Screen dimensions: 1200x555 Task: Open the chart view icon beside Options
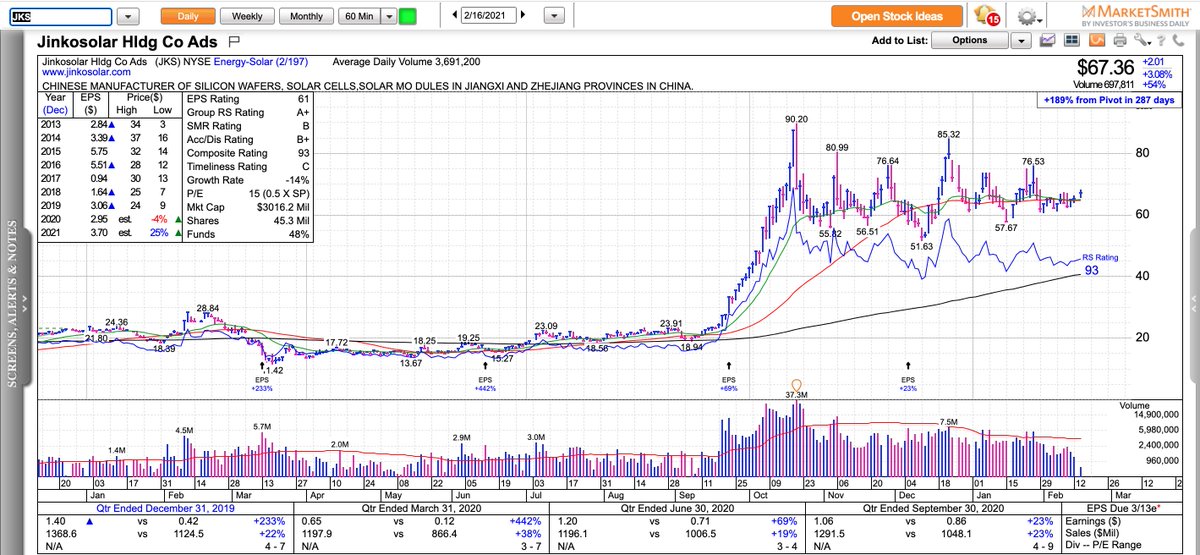coord(1047,41)
